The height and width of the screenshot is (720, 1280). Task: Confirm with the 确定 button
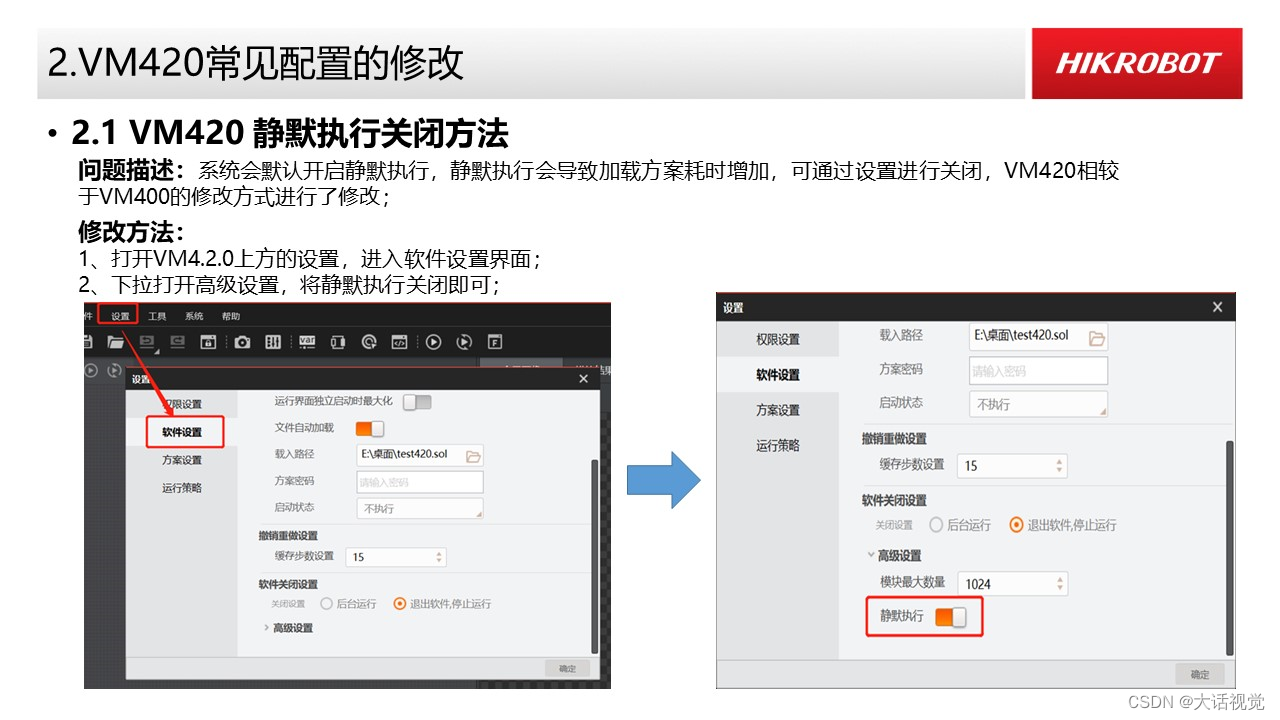click(x=1197, y=671)
